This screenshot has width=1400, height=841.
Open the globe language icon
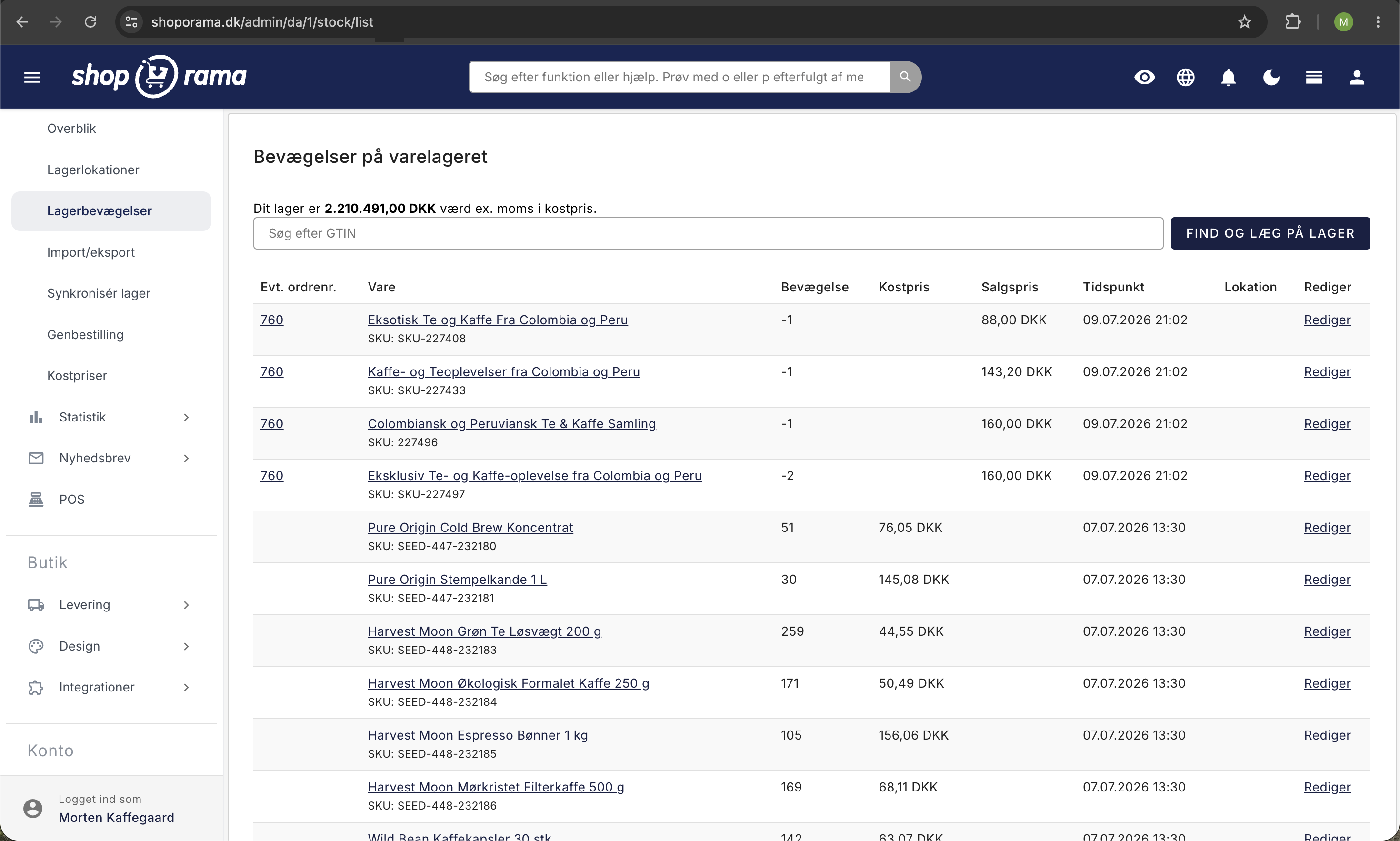(x=1185, y=77)
